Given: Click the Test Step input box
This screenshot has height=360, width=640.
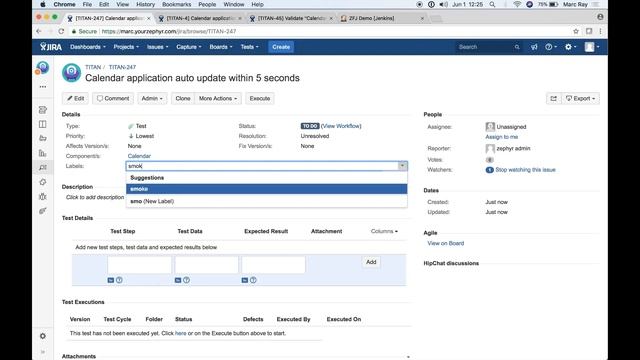Looking at the screenshot, I should pyautogui.click(x=140, y=264).
